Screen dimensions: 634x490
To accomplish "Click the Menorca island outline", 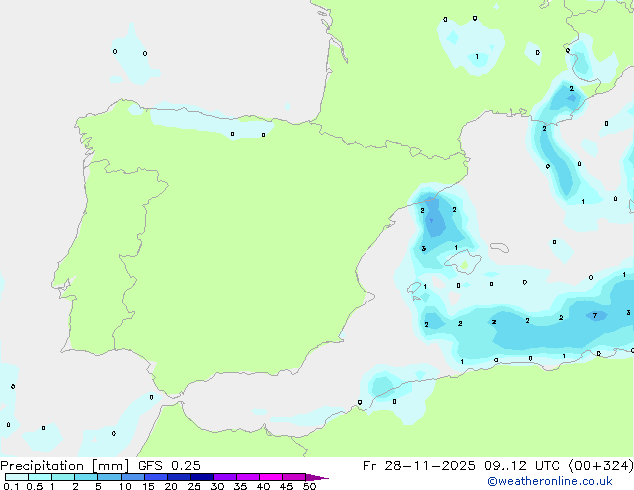I will (499, 247).
